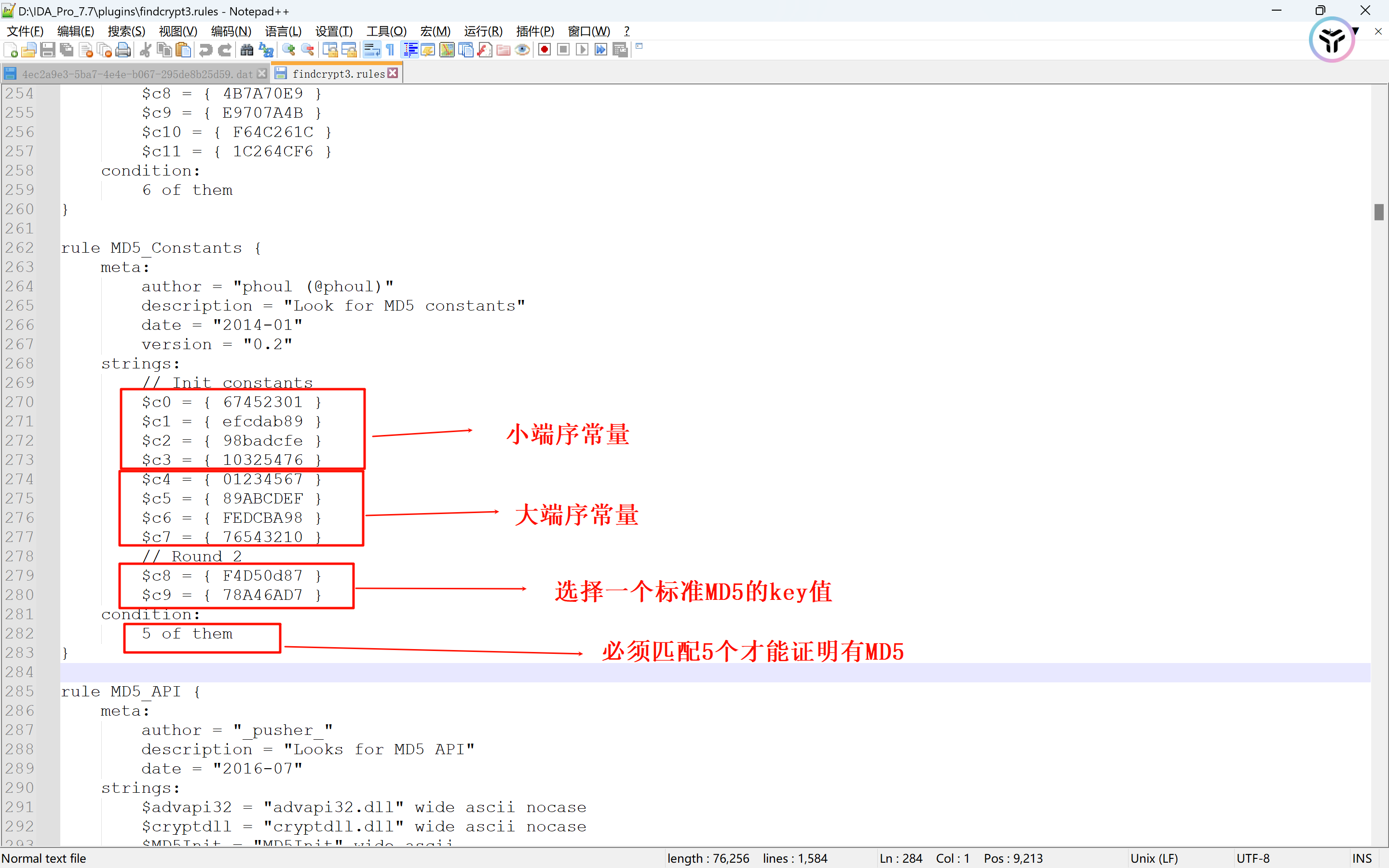1389x868 pixels.
Task: Open the dropdown arrow near top-right
Action: 1356,31
